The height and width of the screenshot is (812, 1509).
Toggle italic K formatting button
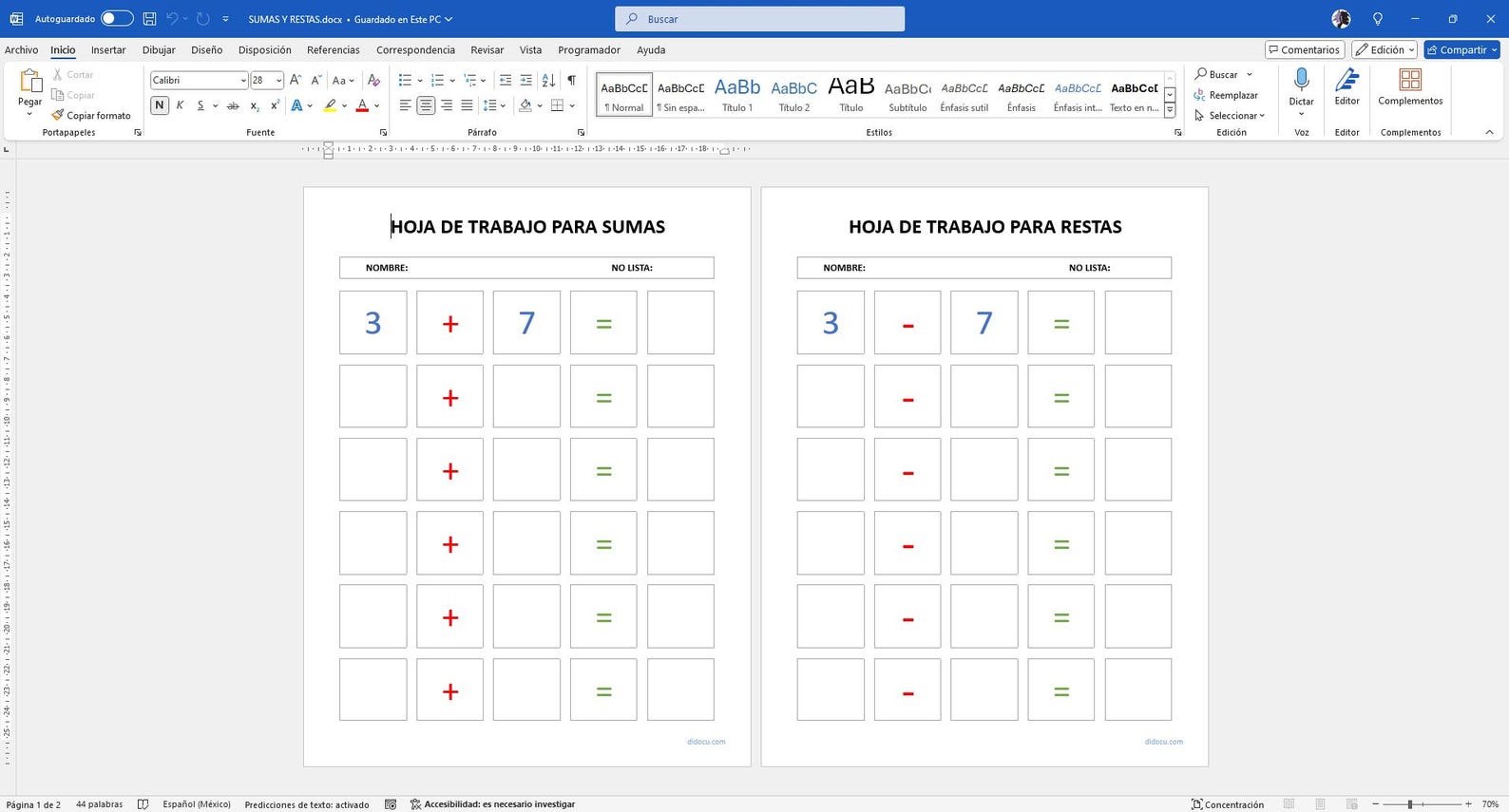coord(180,105)
